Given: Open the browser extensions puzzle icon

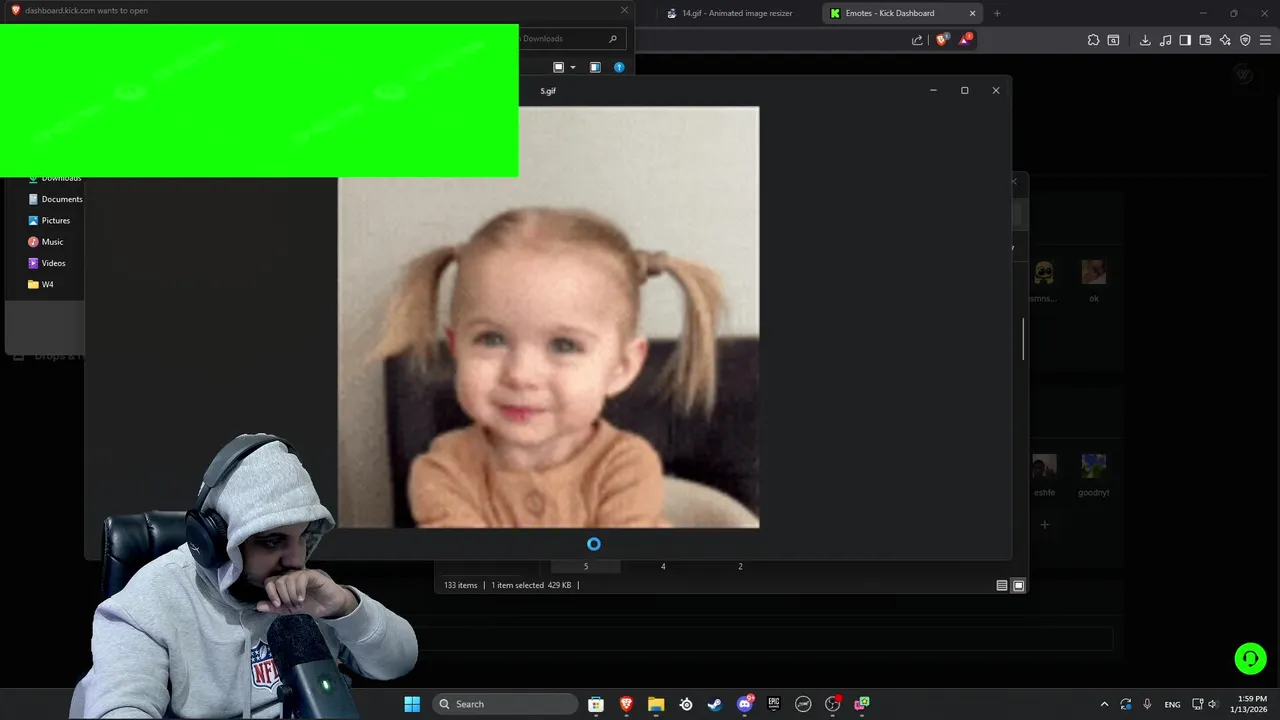Looking at the screenshot, I should click(x=1093, y=40).
